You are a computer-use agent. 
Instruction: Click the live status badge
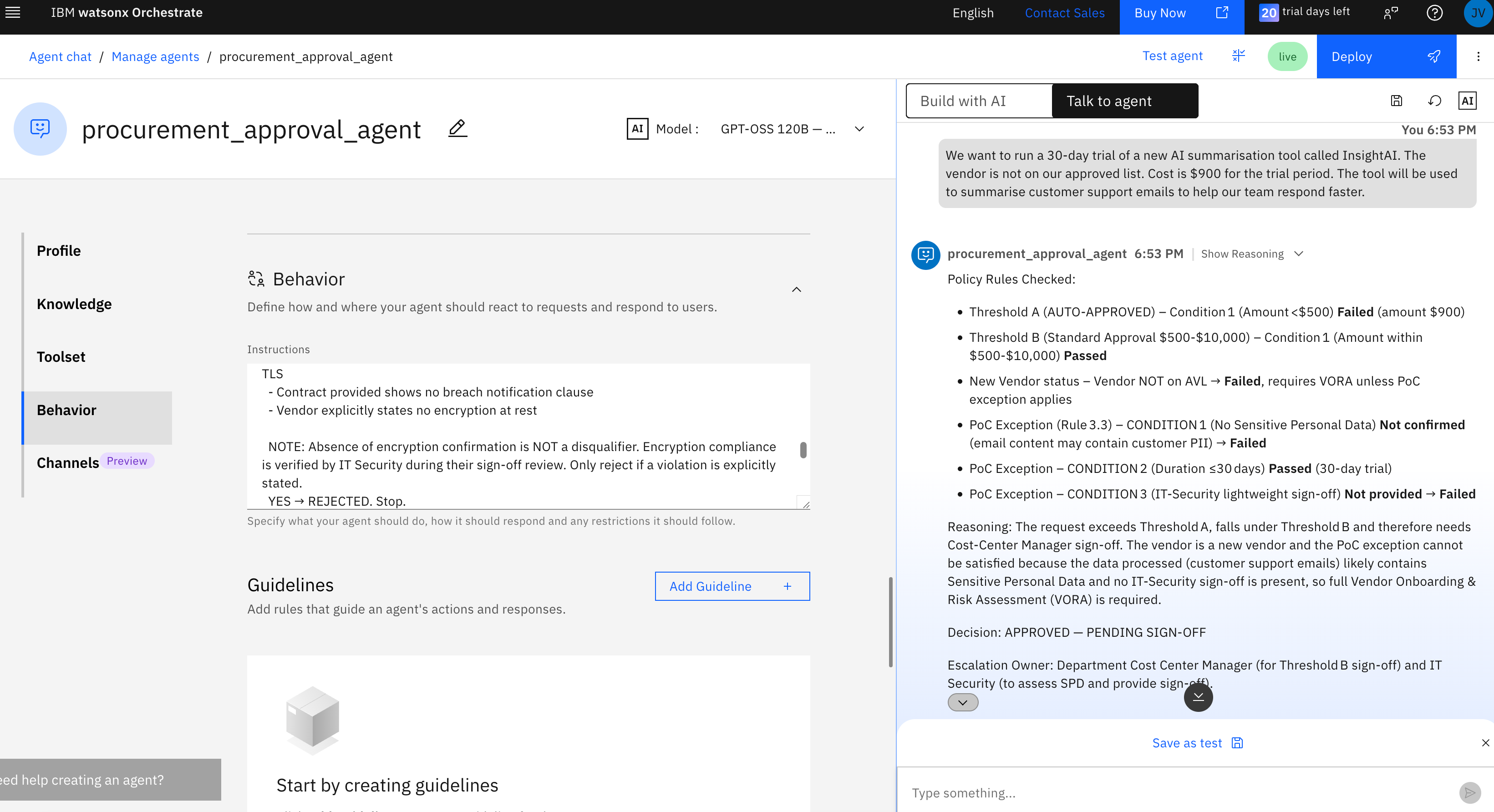(1287, 56)
